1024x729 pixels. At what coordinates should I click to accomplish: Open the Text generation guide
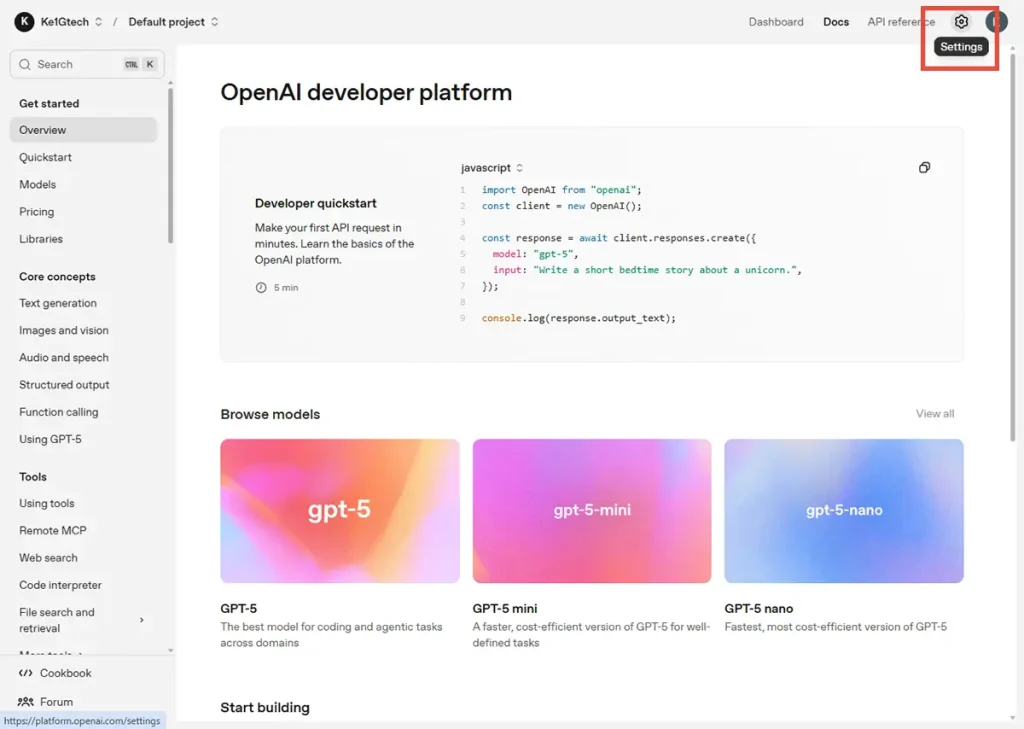[x=57, y=303]
